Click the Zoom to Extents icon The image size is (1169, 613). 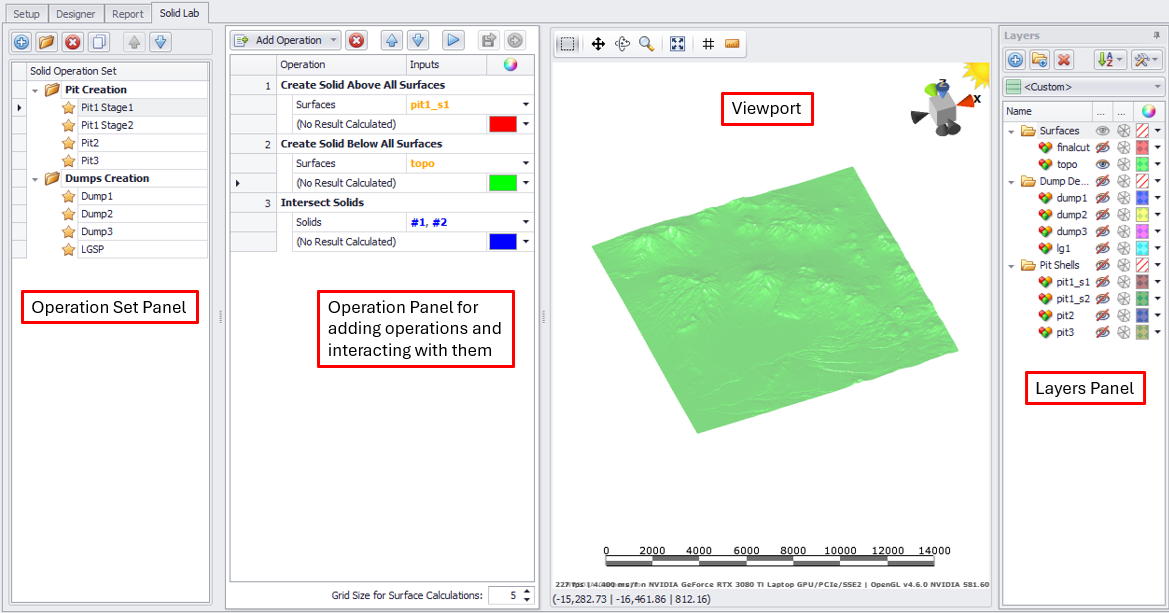pyautogui.click(x=677, y=44)
